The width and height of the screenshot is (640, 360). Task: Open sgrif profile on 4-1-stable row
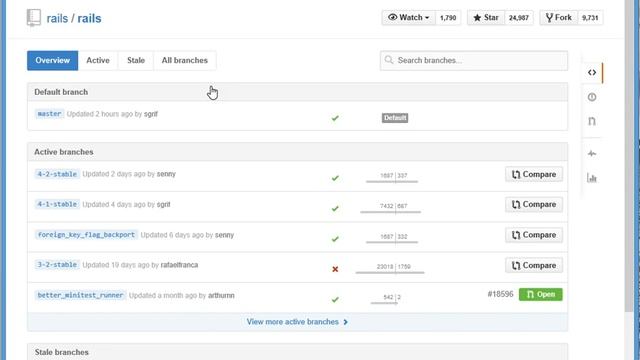pyautogui.click(x=163, y=204)
